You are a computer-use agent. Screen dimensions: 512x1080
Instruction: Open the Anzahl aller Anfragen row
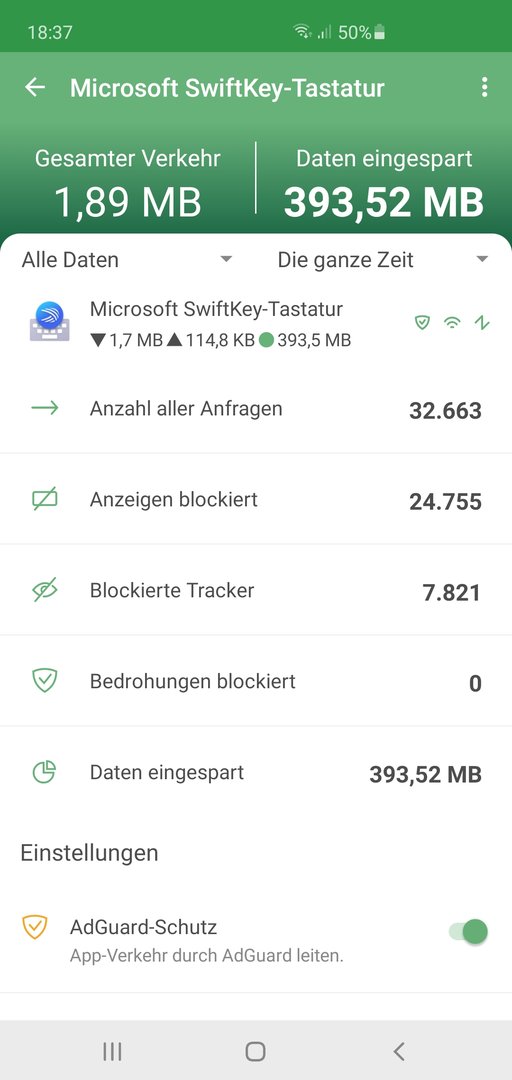click(x=256, y=408)
